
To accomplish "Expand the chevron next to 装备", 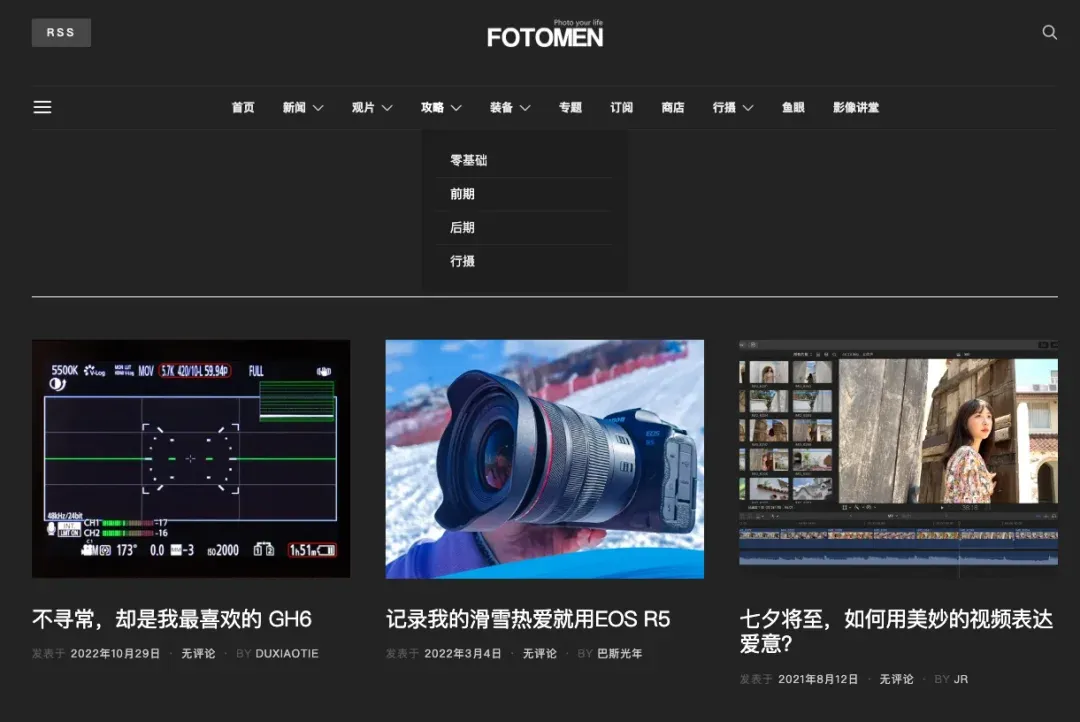I will coord(525,108).
